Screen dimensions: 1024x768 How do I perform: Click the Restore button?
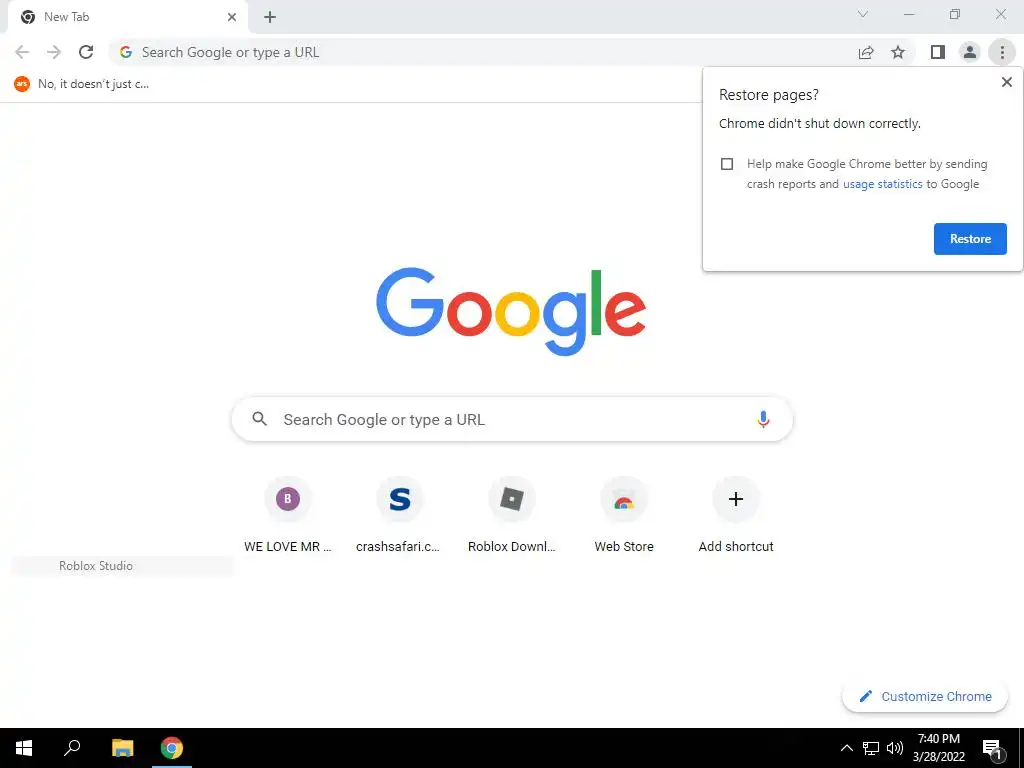pyautogui.click(x=970, y=239)
